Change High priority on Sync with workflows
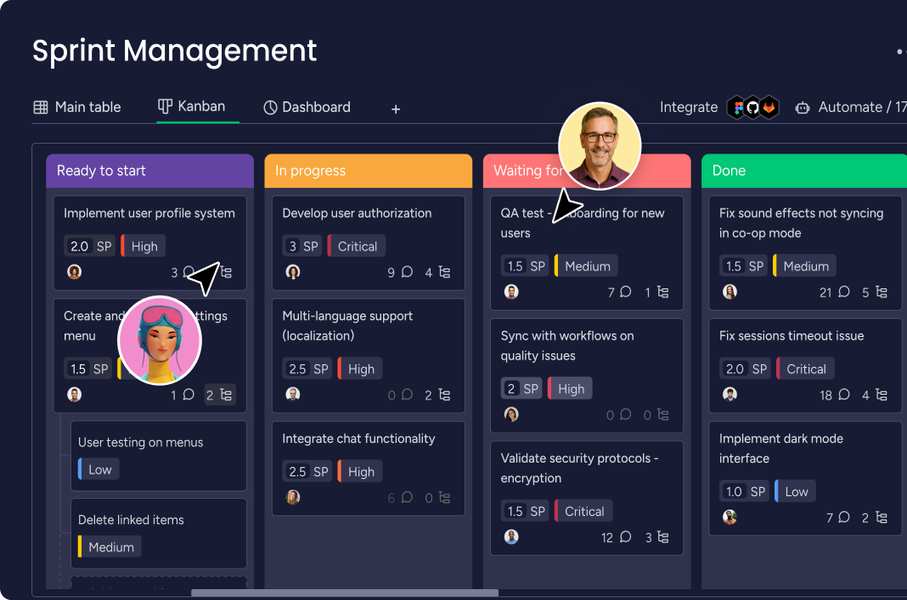The height and width of the screenshot is (600, 907). point(570,389)
